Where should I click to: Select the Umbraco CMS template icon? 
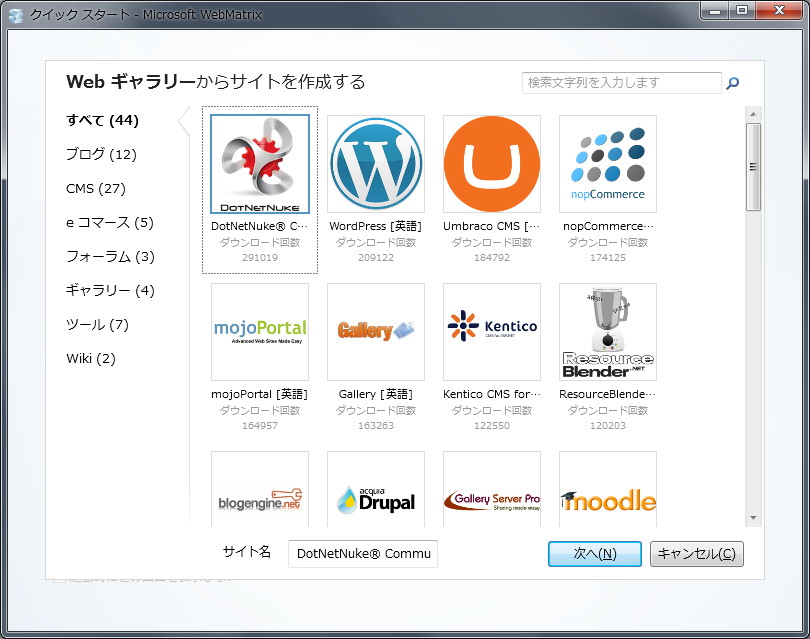click(491, 163)
